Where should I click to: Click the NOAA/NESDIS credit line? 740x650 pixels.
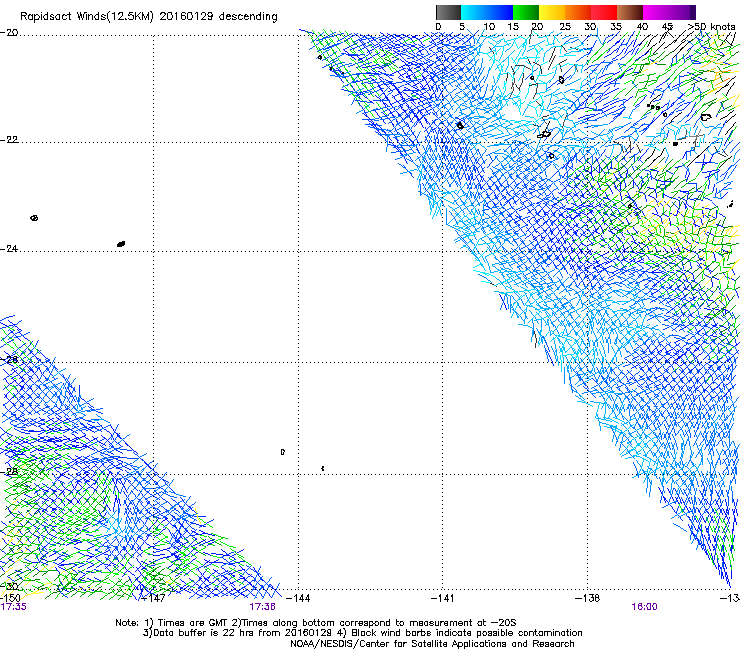[432, 644]
